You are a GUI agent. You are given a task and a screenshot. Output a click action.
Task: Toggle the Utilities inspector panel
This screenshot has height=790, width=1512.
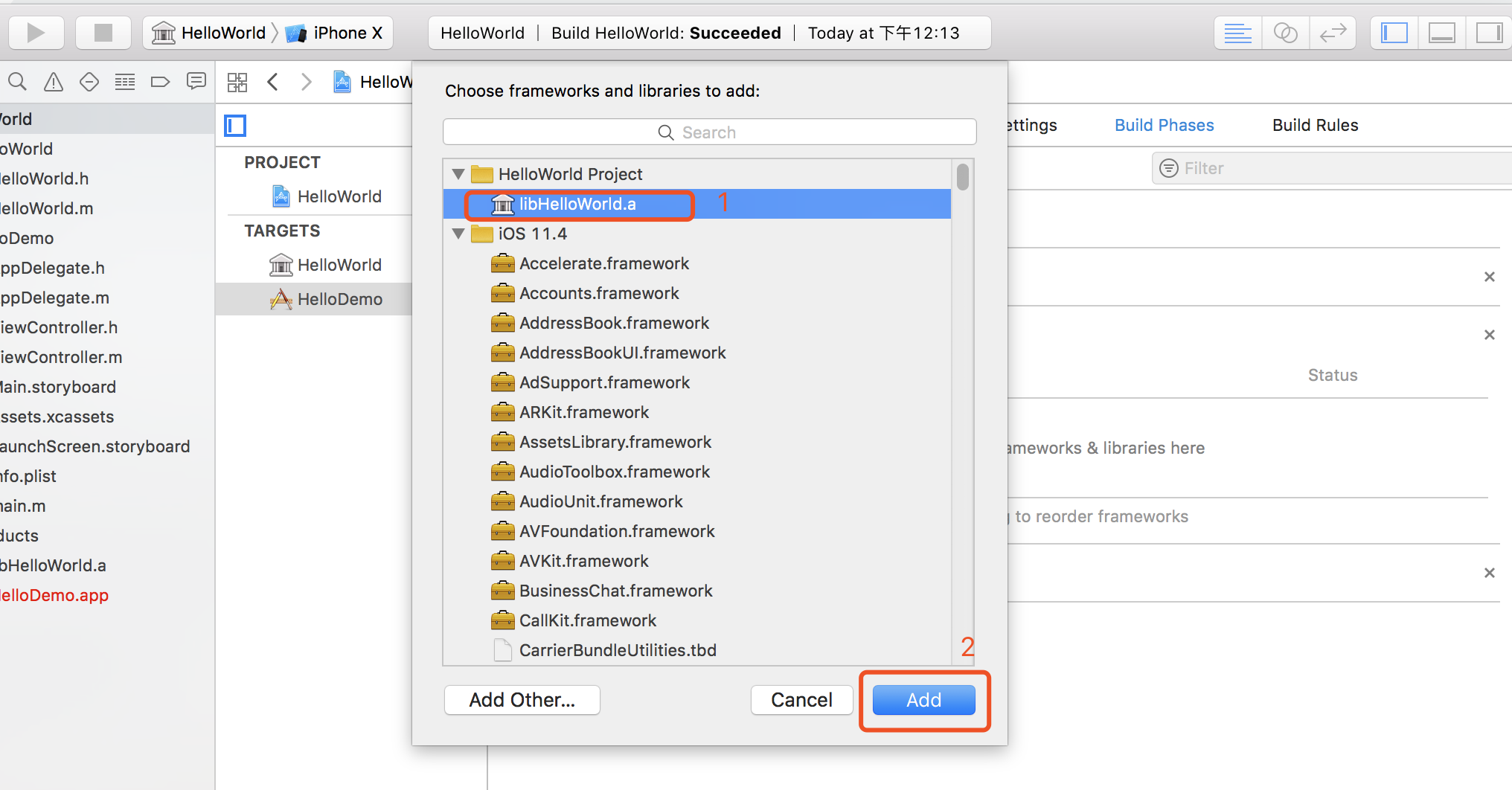click(x=1489, y=33)
